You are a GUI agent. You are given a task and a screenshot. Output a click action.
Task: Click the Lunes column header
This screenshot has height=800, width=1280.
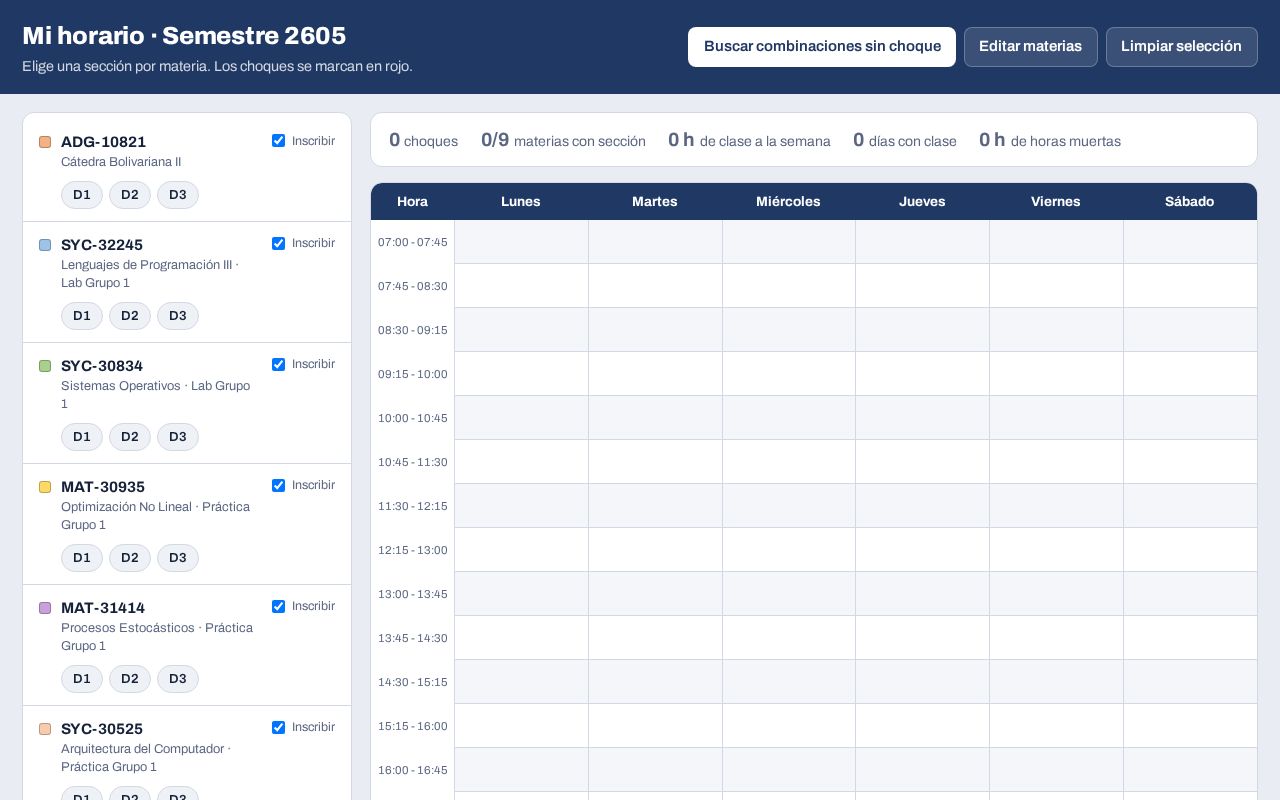point(521,201)
